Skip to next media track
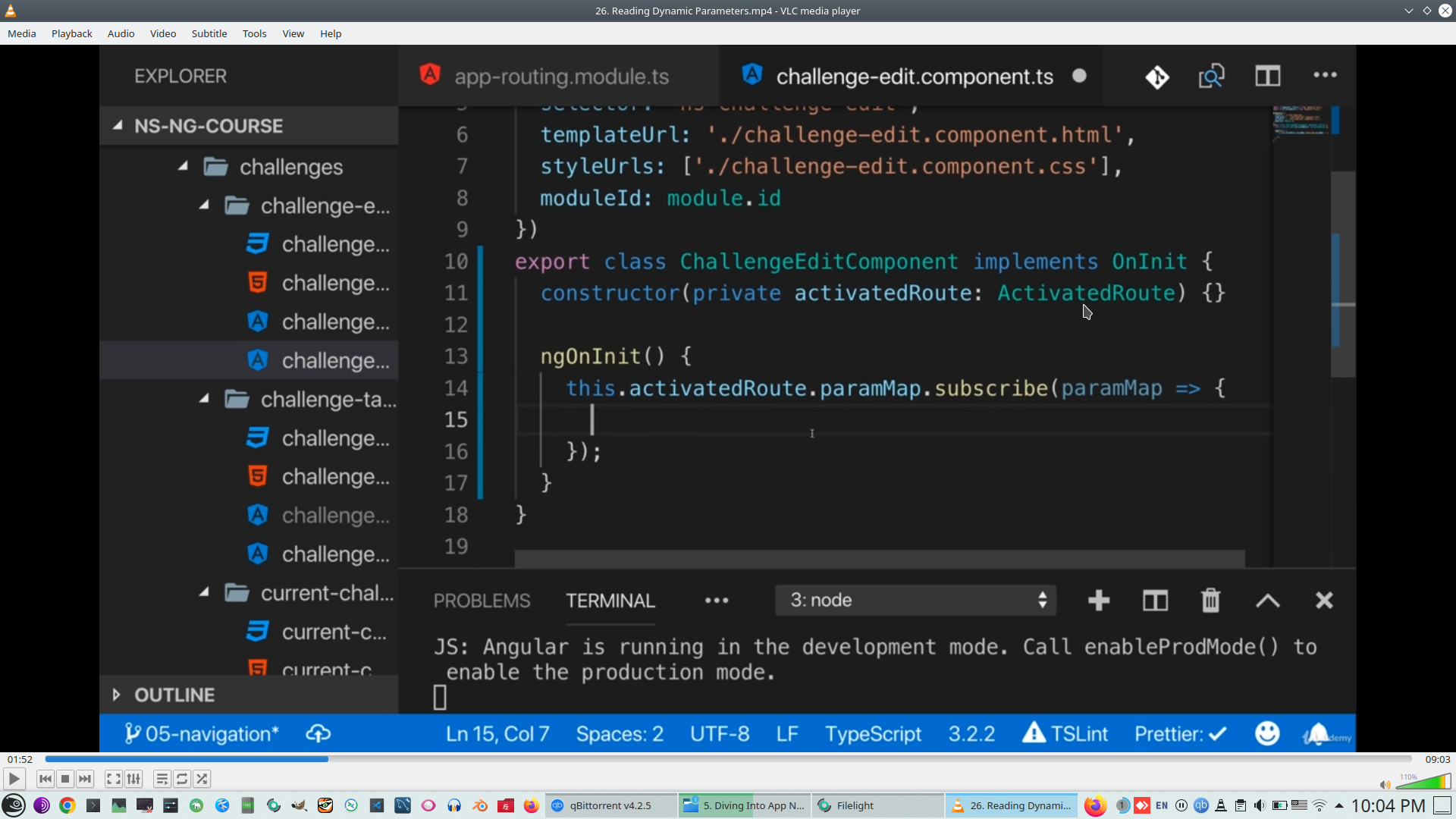Viewport: 1456px width, 819px height. coord(85,779)
